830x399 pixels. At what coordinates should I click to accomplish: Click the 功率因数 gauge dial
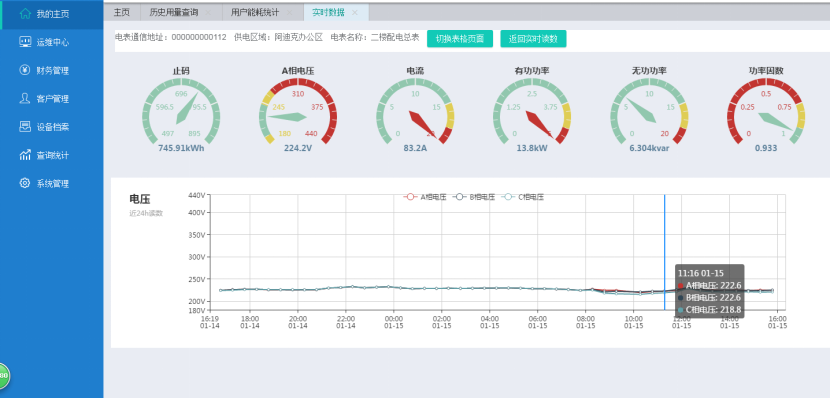tap(766, 112)
